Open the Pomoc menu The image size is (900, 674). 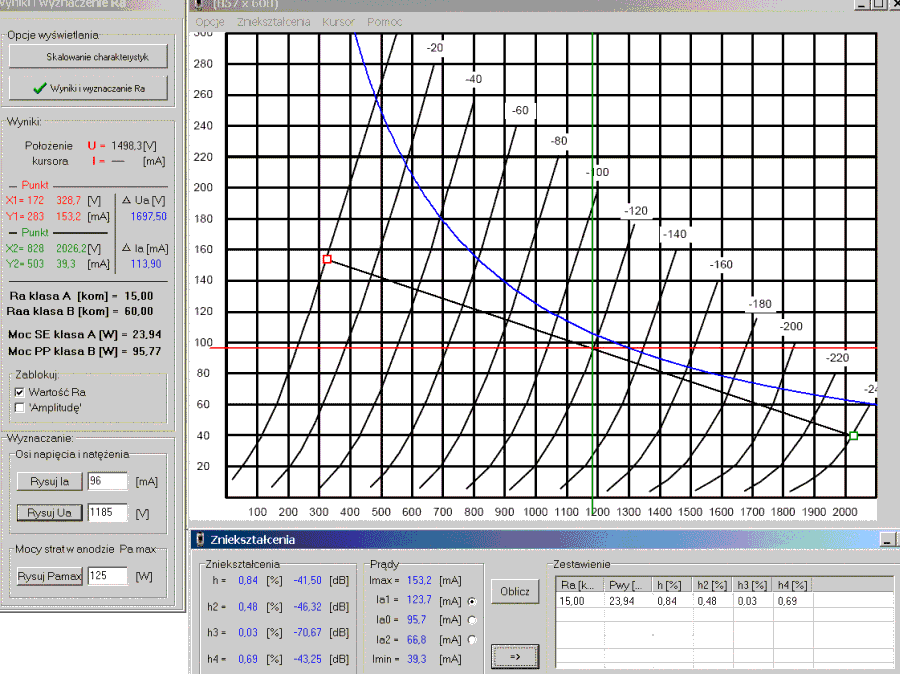tap(385, 22)
